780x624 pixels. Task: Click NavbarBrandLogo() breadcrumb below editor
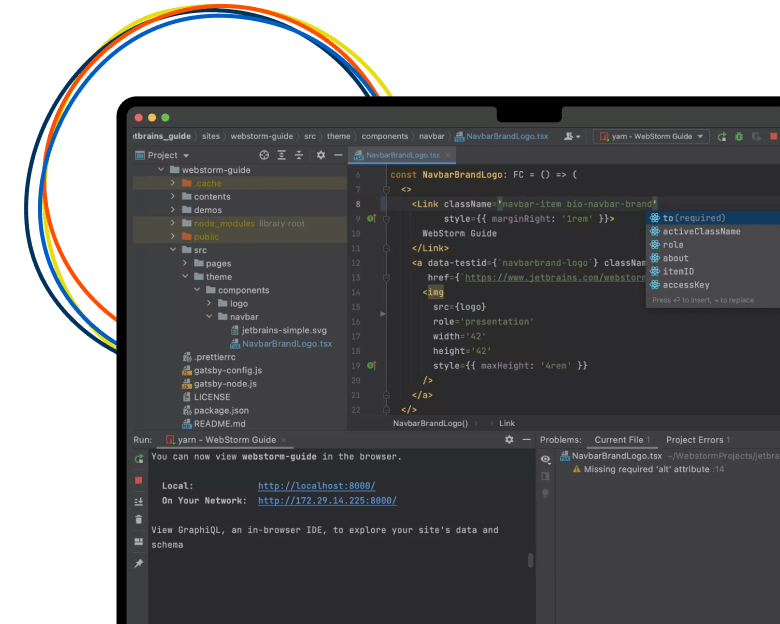point(430,423)
